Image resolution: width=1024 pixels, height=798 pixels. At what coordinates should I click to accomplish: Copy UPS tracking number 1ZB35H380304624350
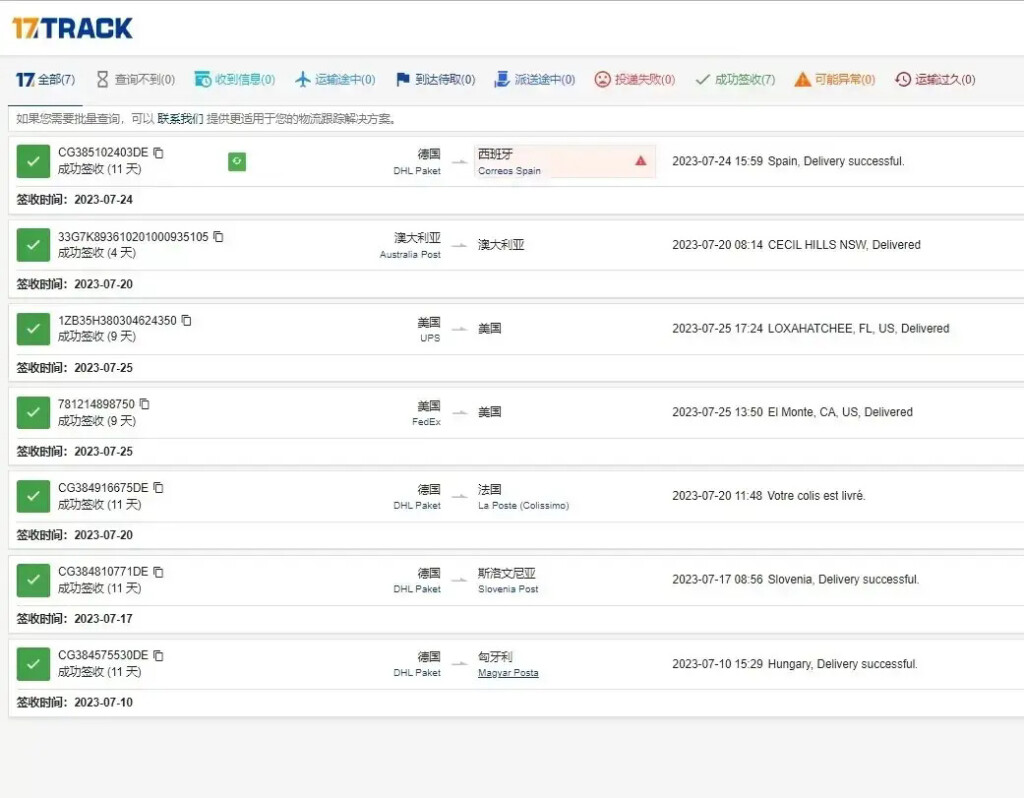point(186,321)
